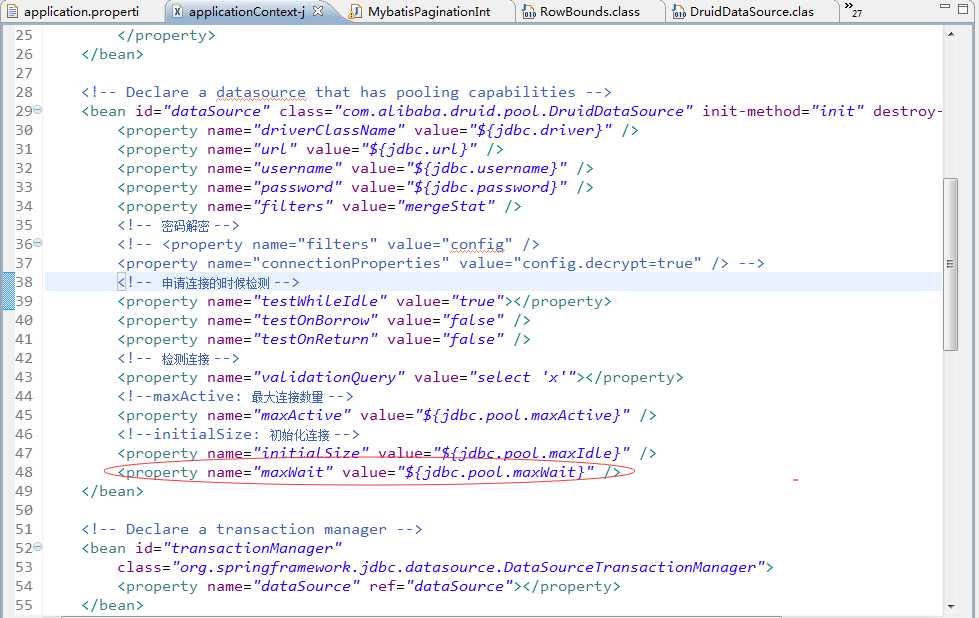
Task: Click the scroll up arrow
Action: (950, 35)
